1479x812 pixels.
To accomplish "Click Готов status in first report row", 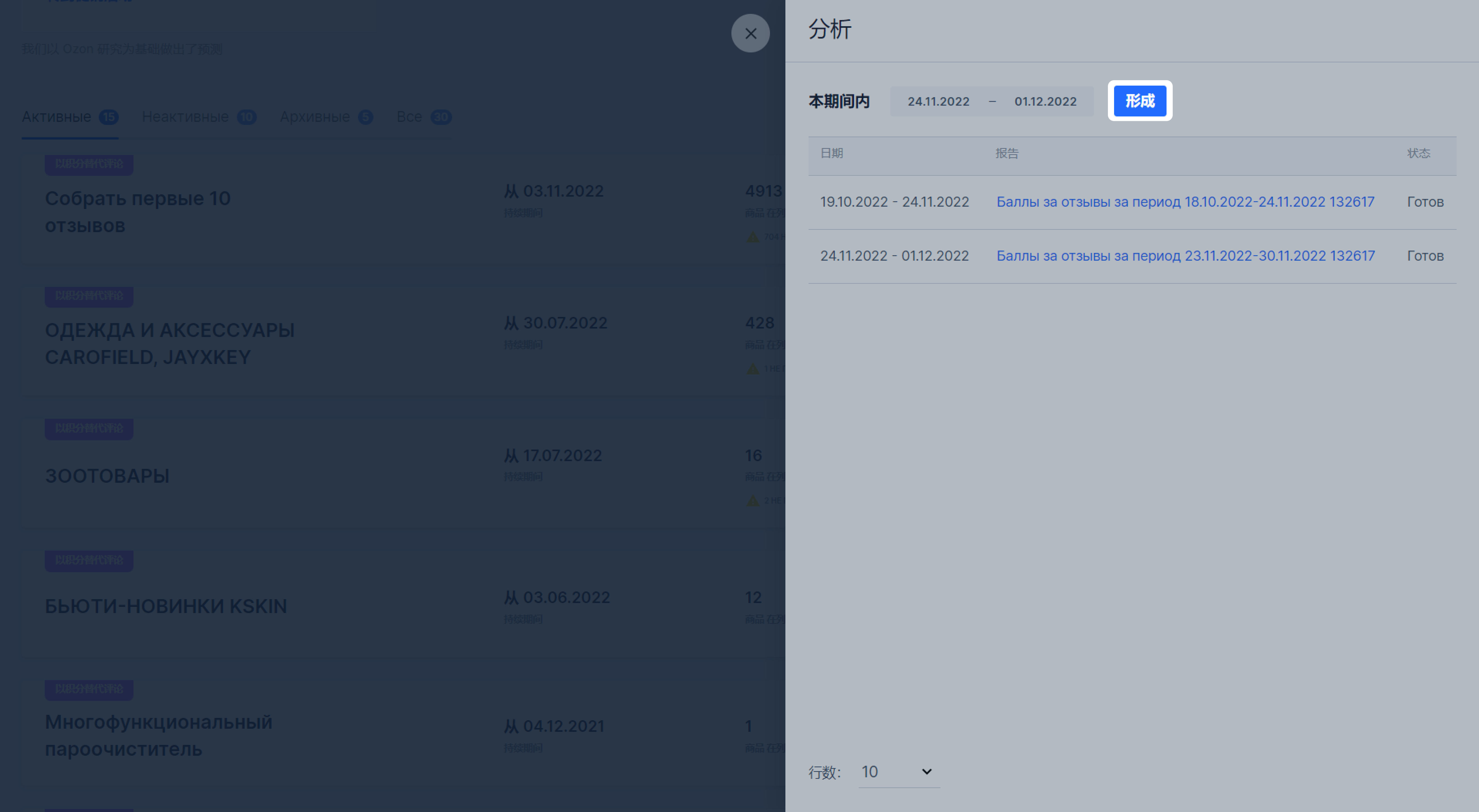I will tap(1425, 202).
